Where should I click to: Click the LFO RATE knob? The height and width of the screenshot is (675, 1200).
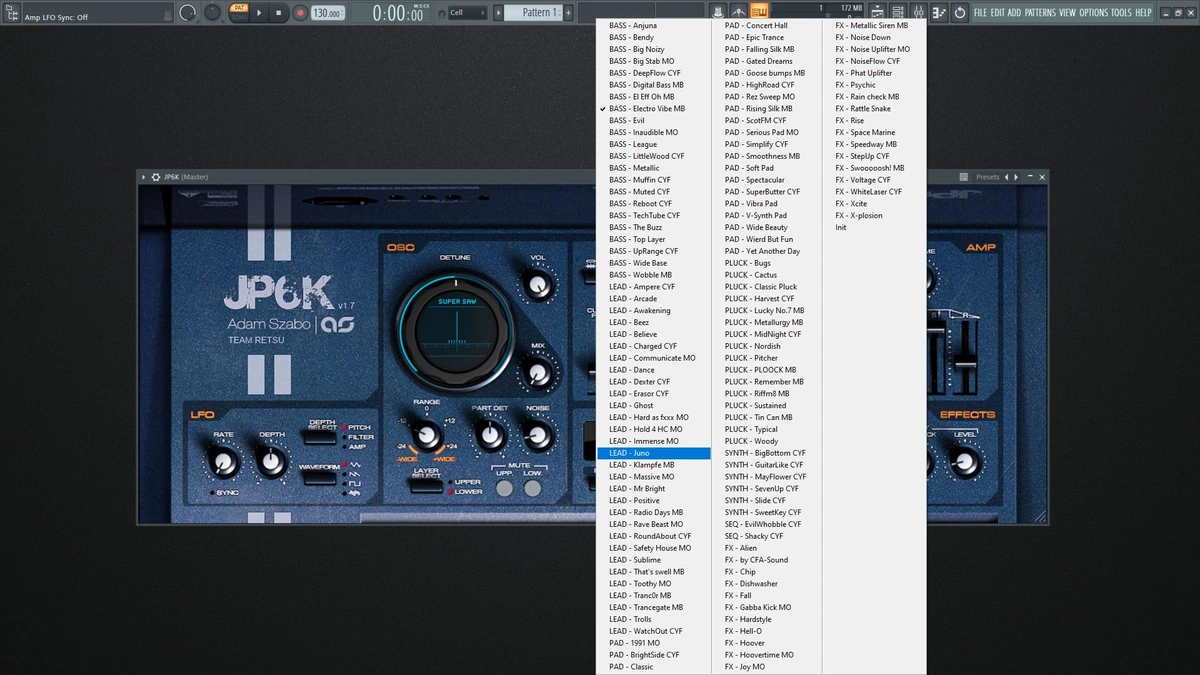click(224, 462)
